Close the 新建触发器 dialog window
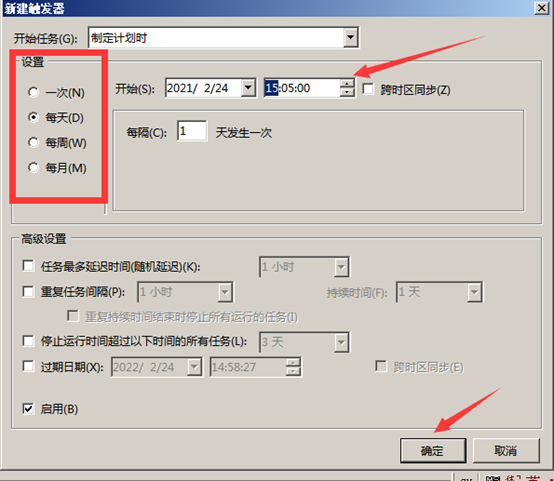 pyautogui.click(x=541, y=7)
